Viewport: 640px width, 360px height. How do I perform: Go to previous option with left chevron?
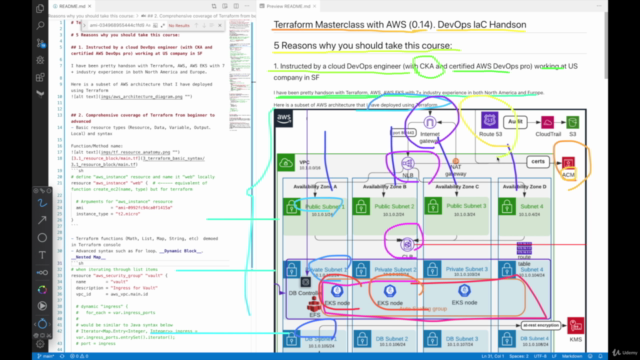tap(35, 324)
